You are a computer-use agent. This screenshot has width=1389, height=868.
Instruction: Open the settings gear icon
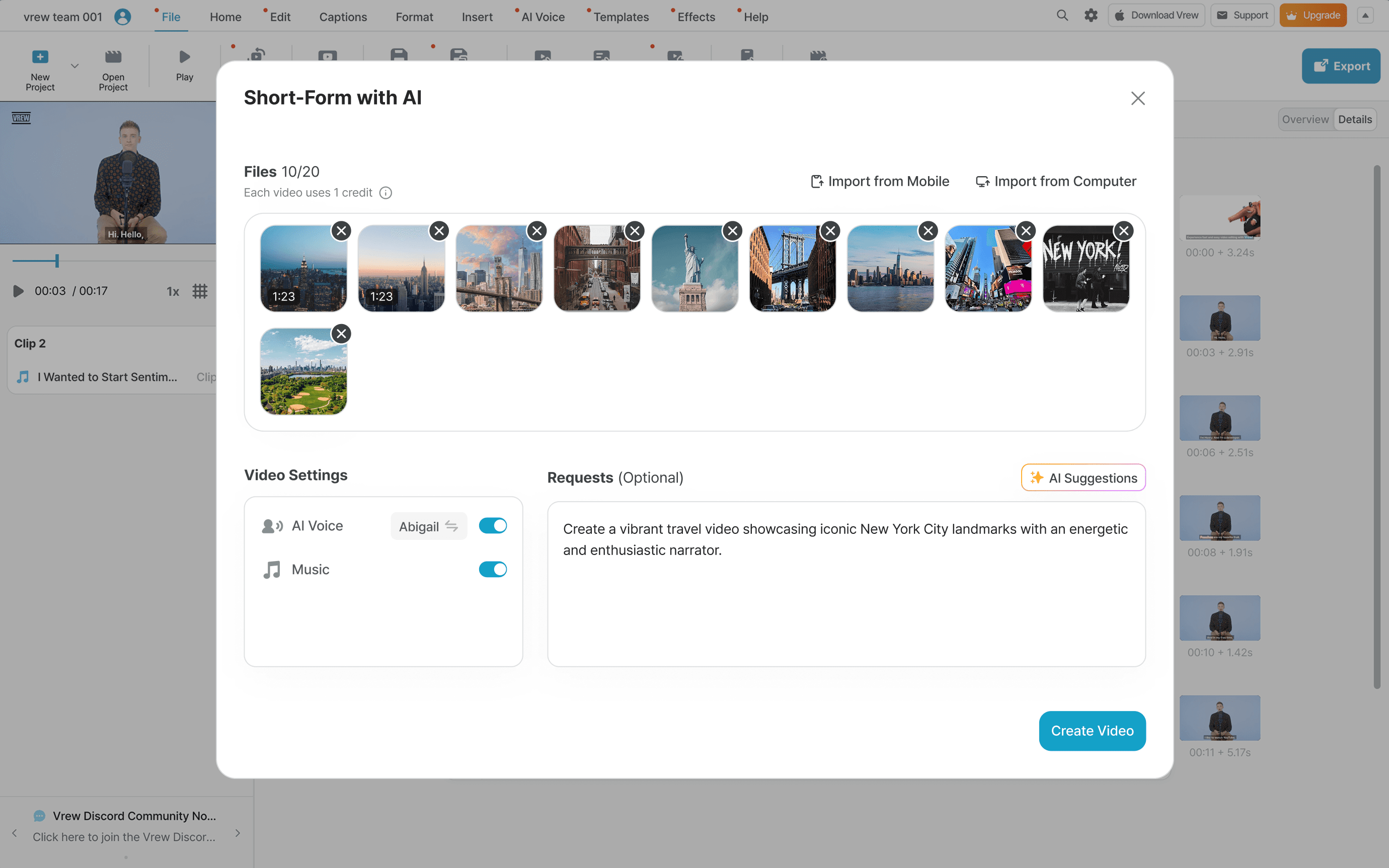[x=1091, y=16]
